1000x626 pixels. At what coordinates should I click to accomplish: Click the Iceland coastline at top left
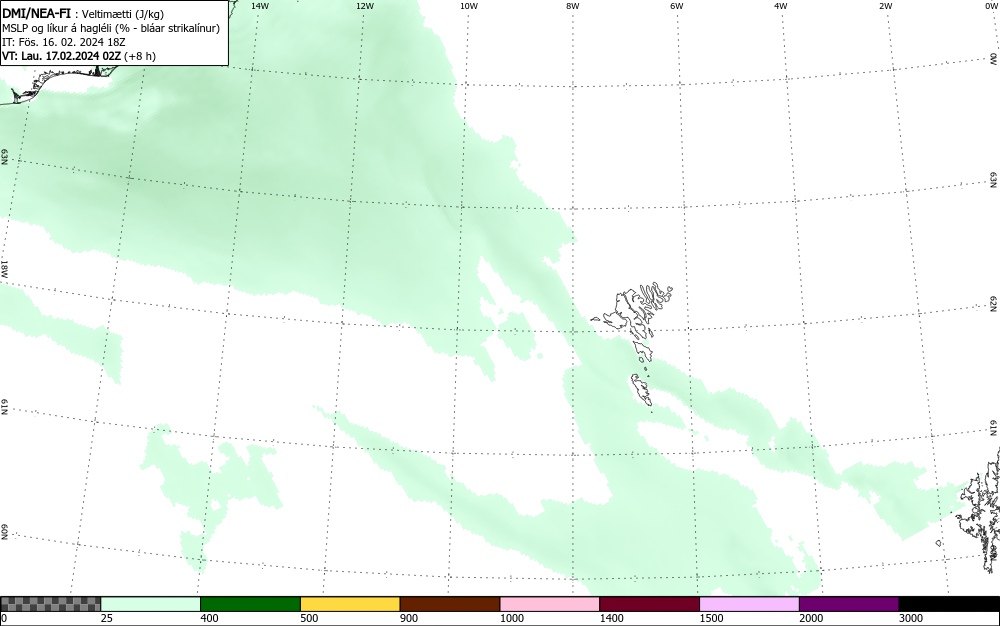[57, 83]
